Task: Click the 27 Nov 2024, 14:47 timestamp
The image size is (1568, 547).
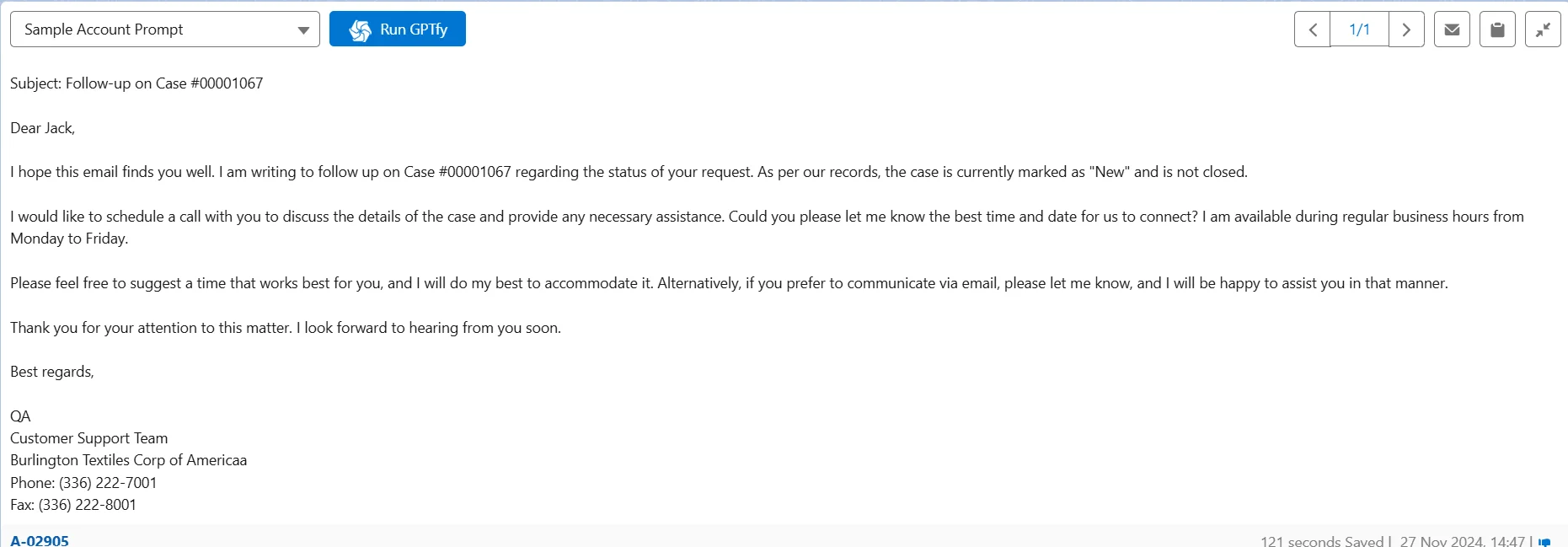Action: coord(1462,541)
